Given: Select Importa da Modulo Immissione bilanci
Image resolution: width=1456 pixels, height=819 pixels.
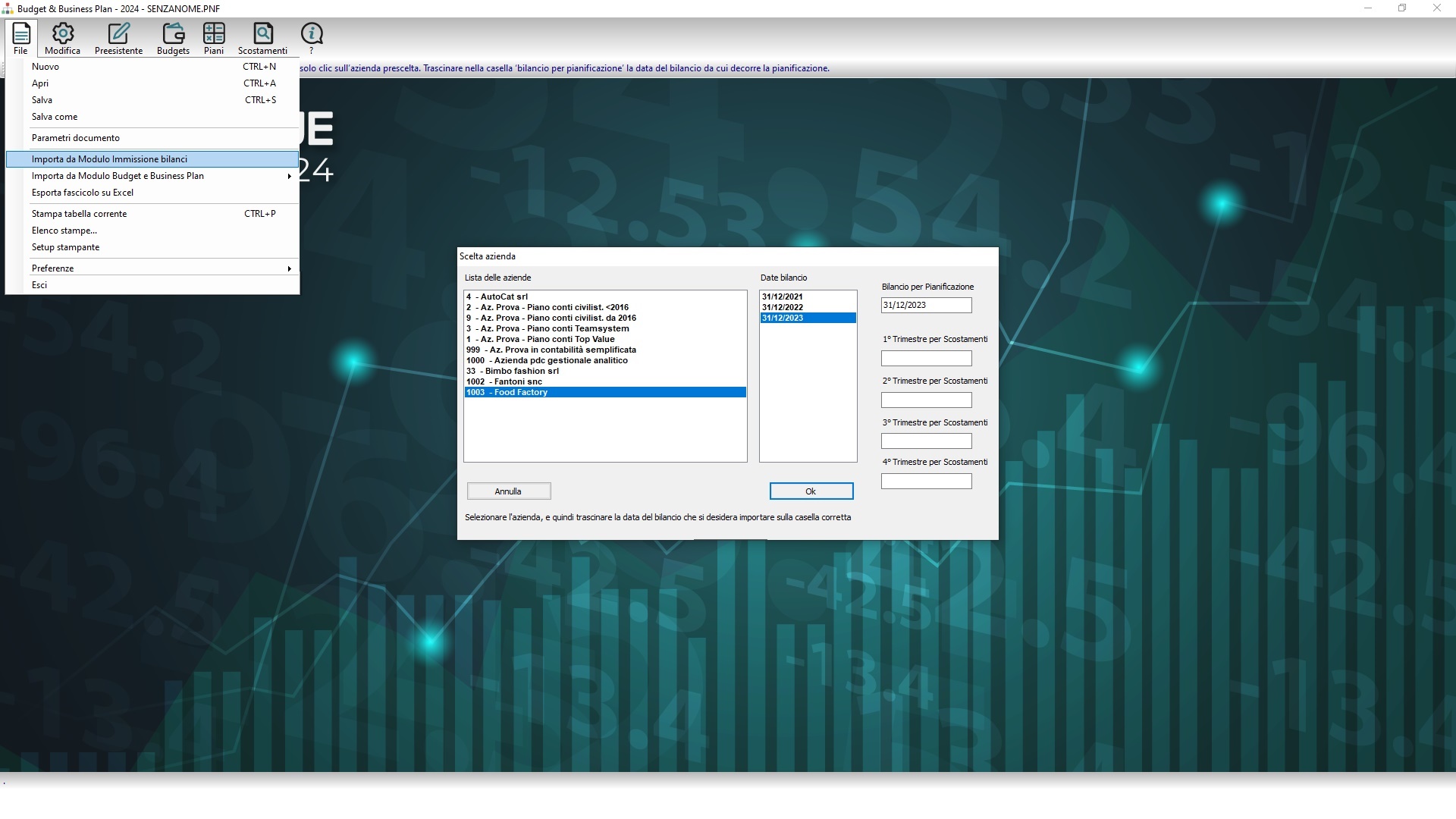Looking at the screenshot, I should click(152, 159).
